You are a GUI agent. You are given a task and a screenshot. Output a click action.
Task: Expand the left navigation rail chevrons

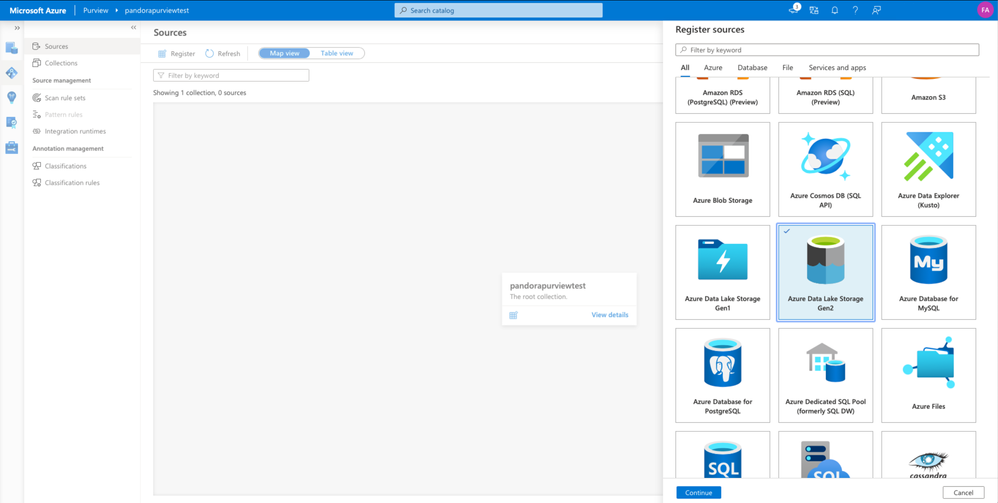point(17,28)
